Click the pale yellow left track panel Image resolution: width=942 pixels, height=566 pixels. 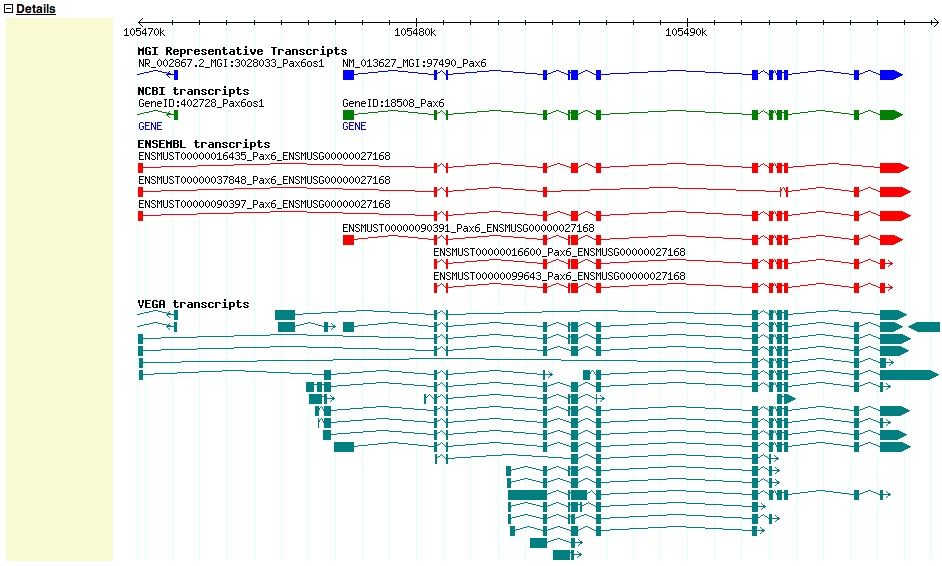tap(59, 289)
